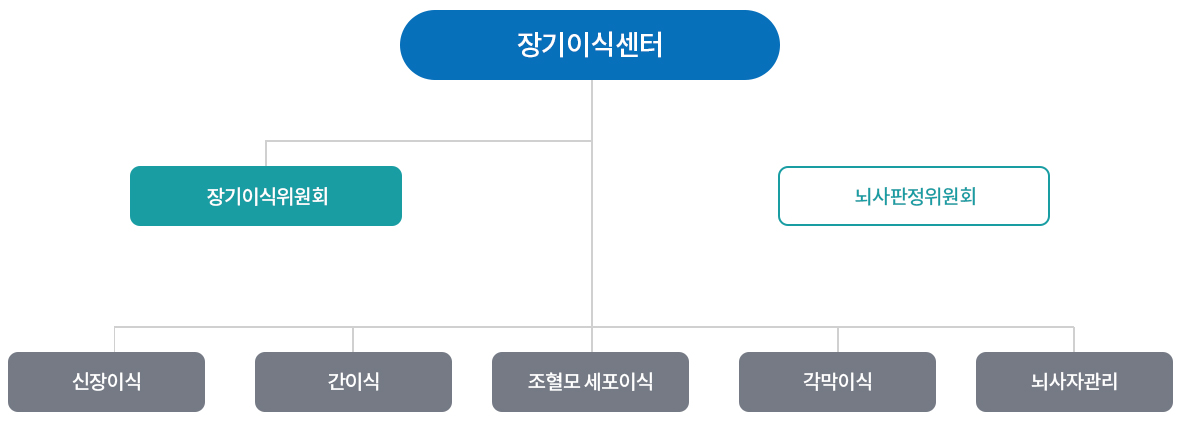Image resolution: width=1180 pixels, height=422 pixels.
Task: Click the short connector line above 장기이식위원회
Action: [x=266, y=153]
